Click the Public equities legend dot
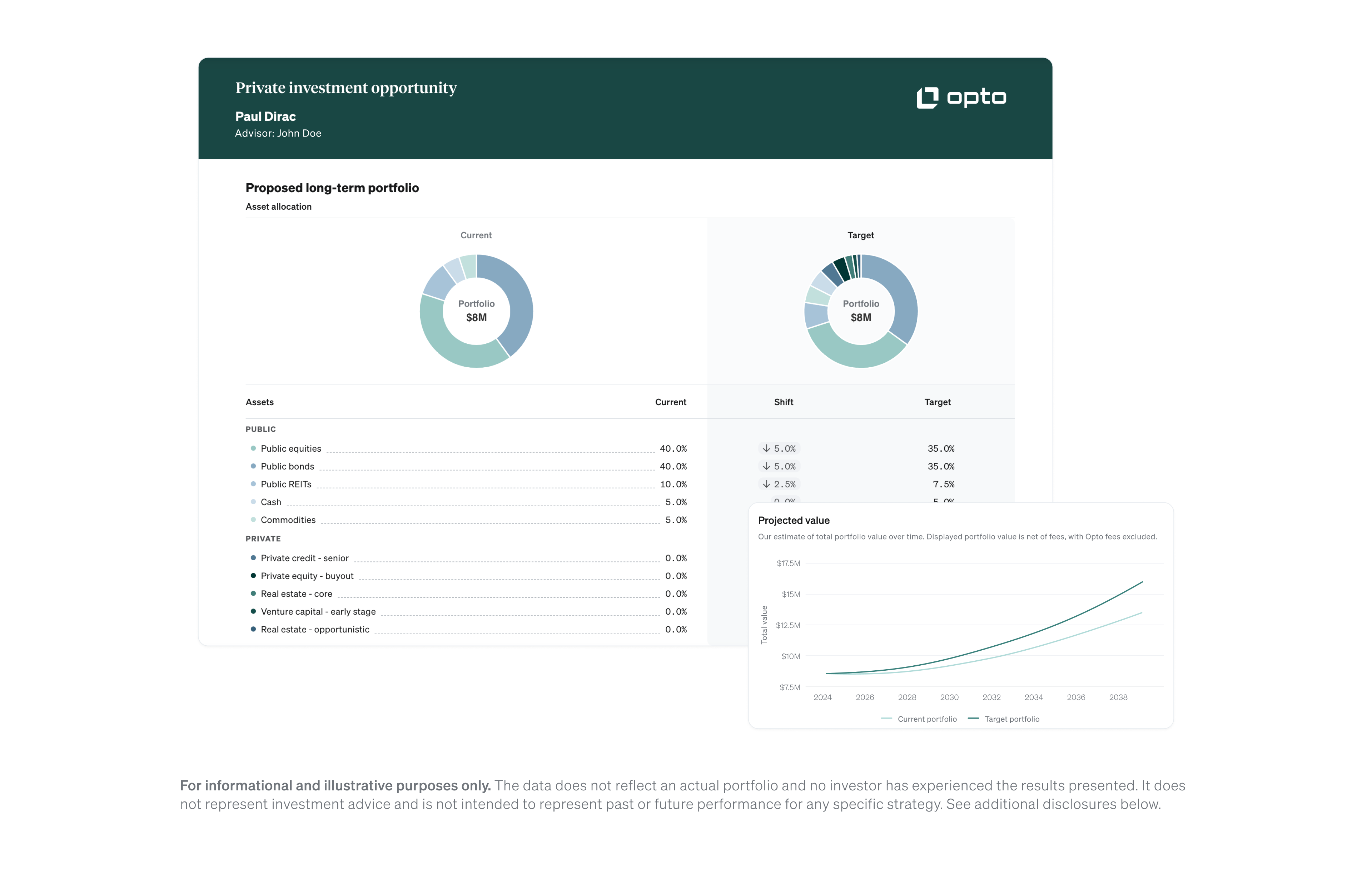 click(x=253, y=448)
